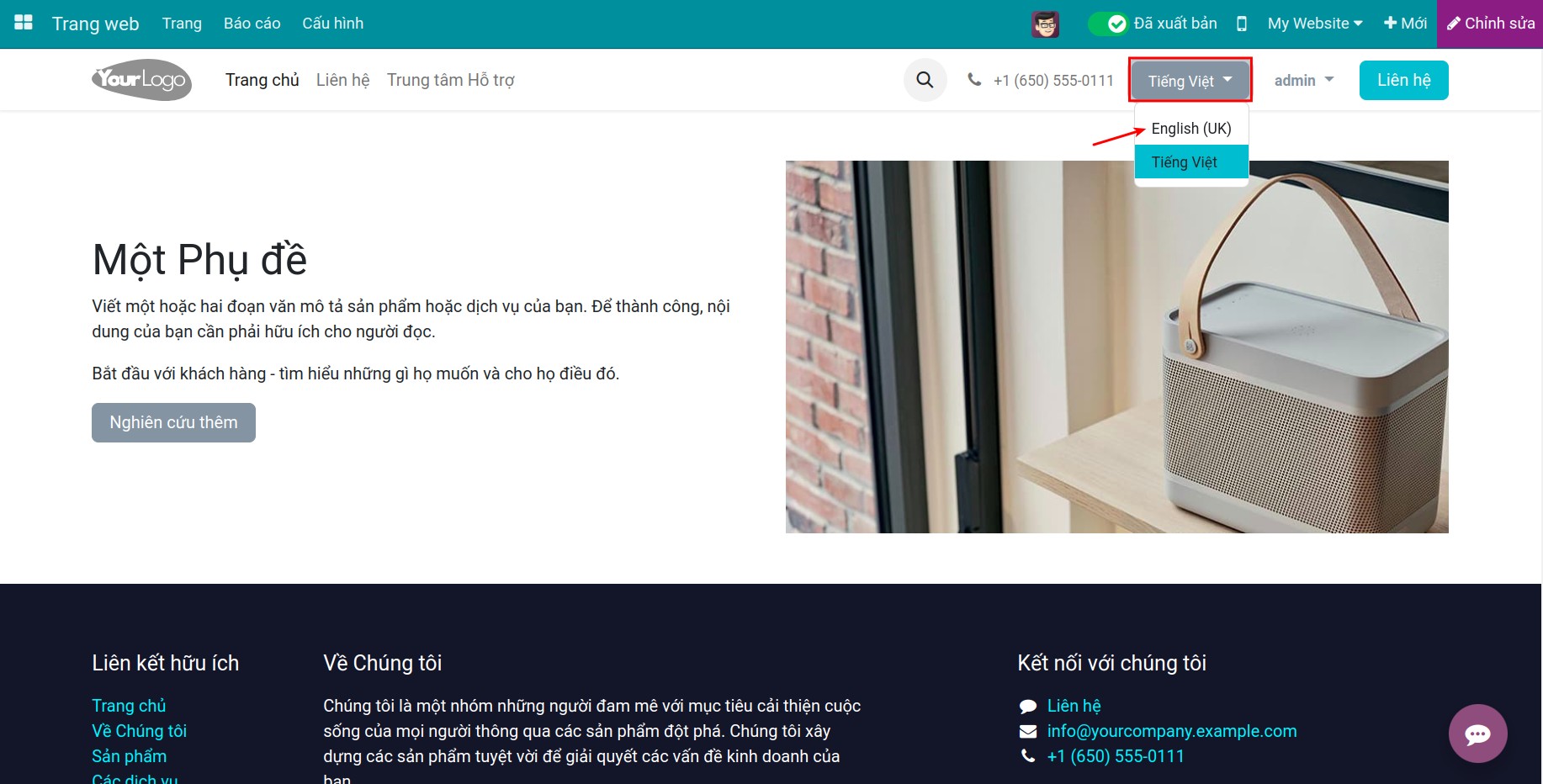Click the Một Phụ đề heading

[199, 259]
